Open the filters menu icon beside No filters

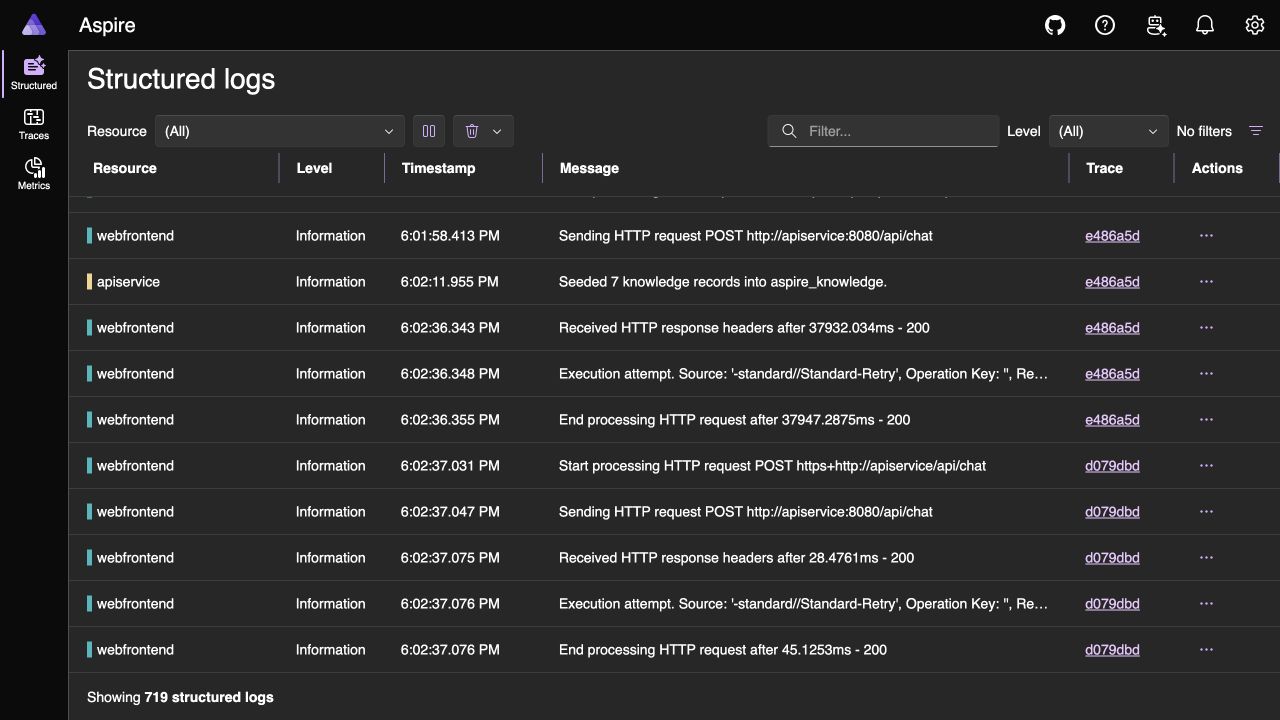coord(1256,131)
